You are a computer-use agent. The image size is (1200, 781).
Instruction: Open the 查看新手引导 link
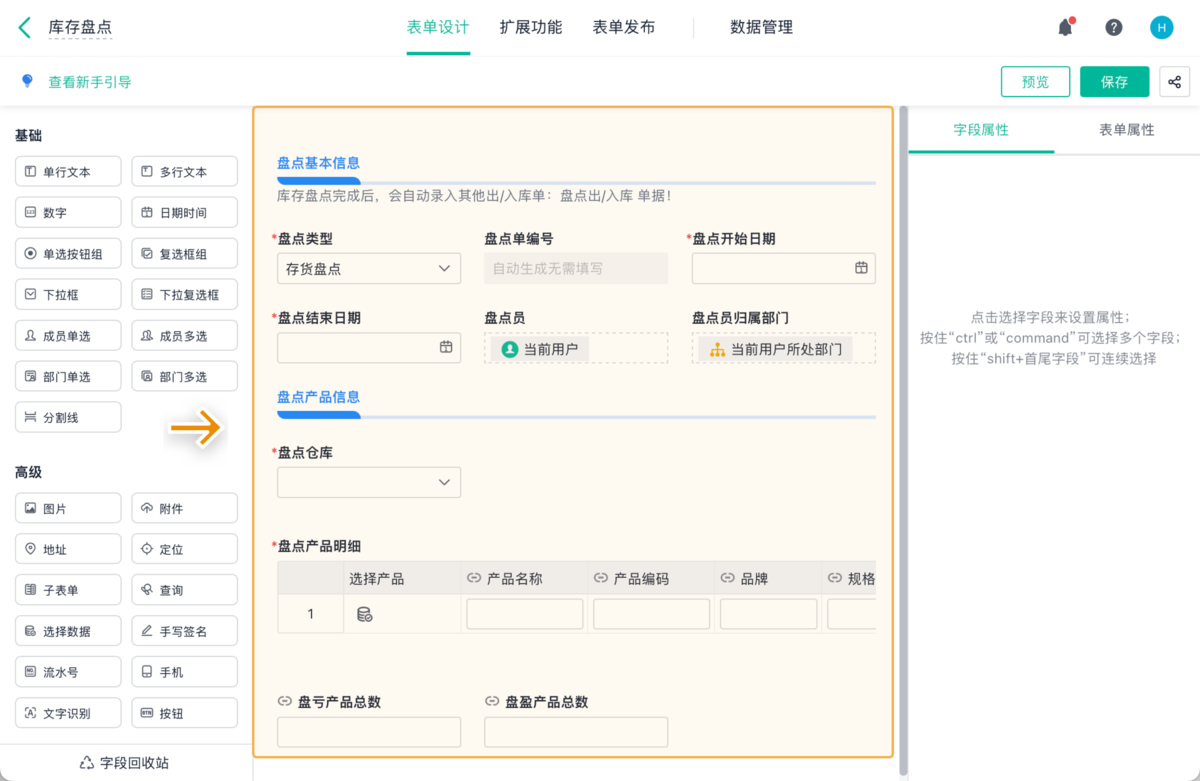click(90, 82)
